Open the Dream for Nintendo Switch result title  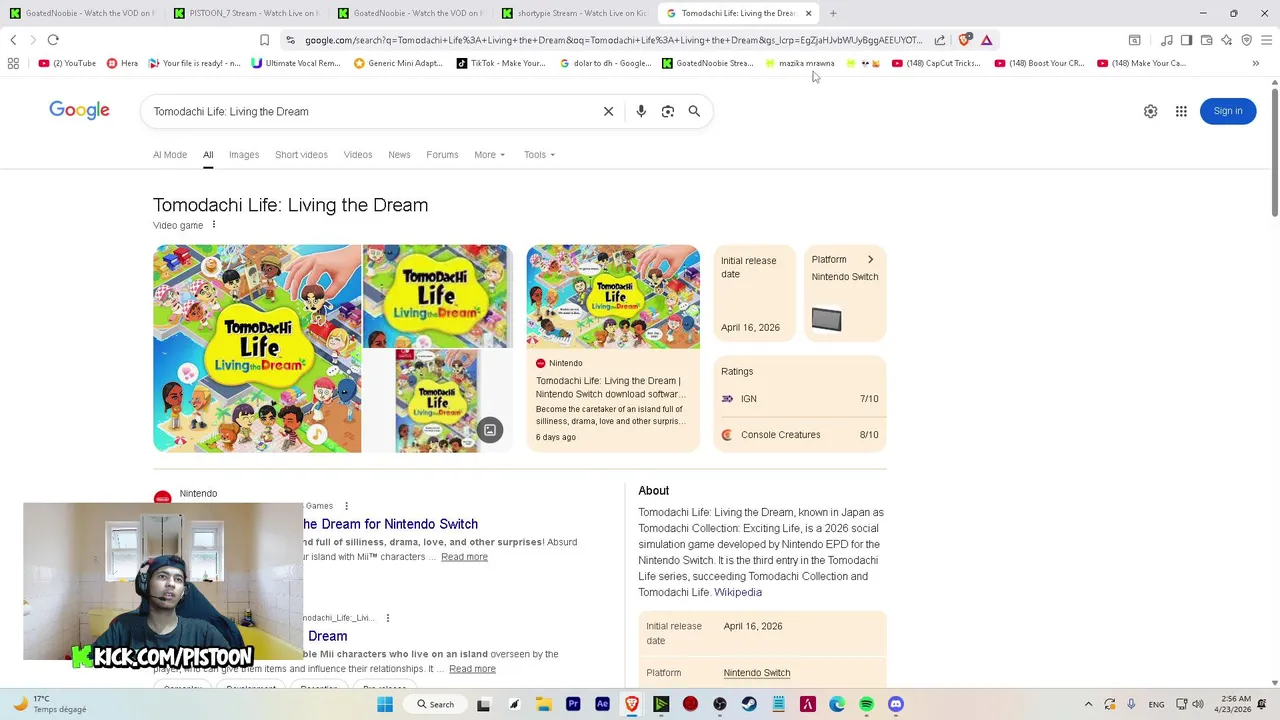pos(390,524)
